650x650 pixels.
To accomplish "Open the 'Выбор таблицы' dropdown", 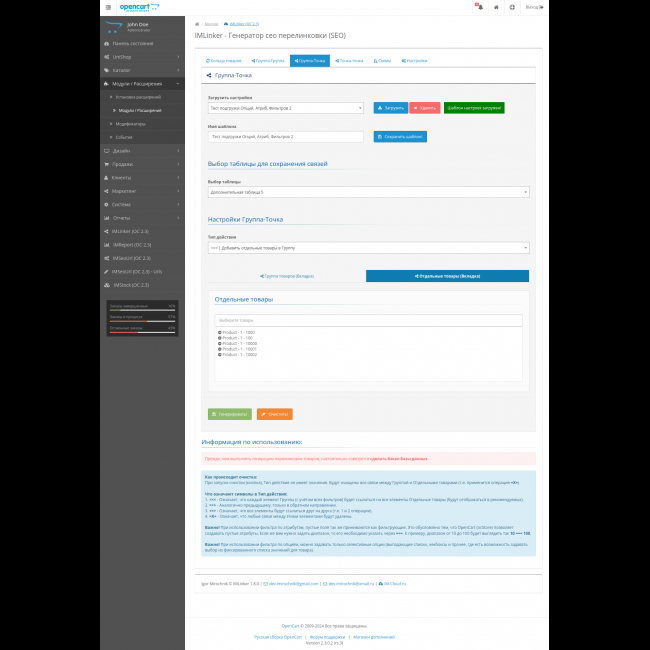I will click(368, 191).
